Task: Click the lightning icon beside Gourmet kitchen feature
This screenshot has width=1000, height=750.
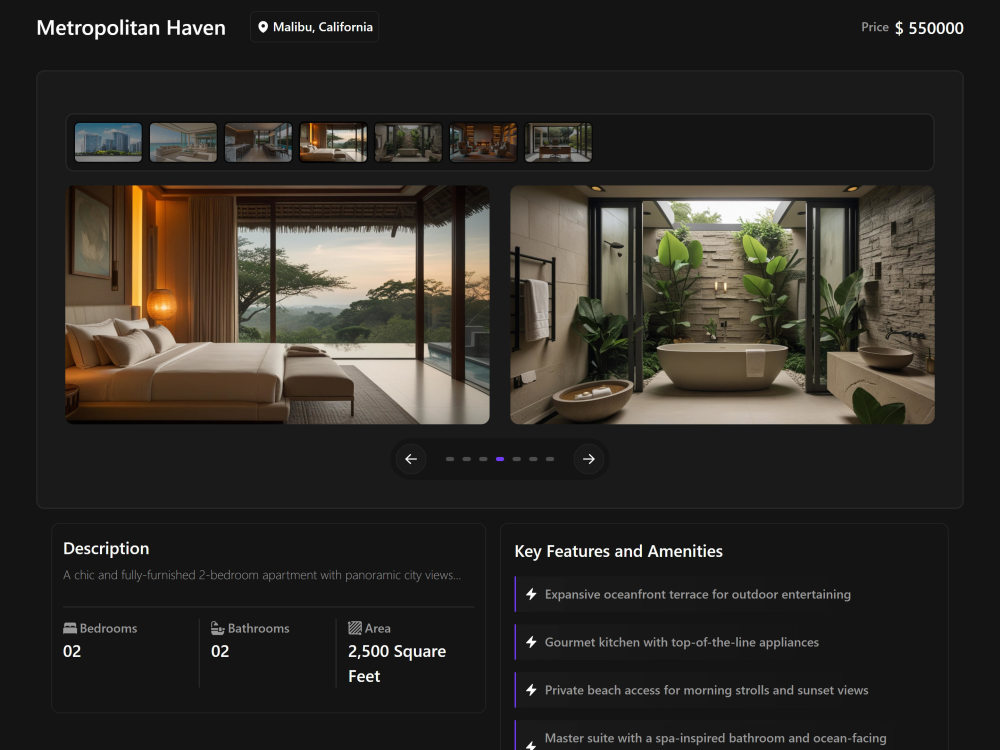Action: (531, 642)
